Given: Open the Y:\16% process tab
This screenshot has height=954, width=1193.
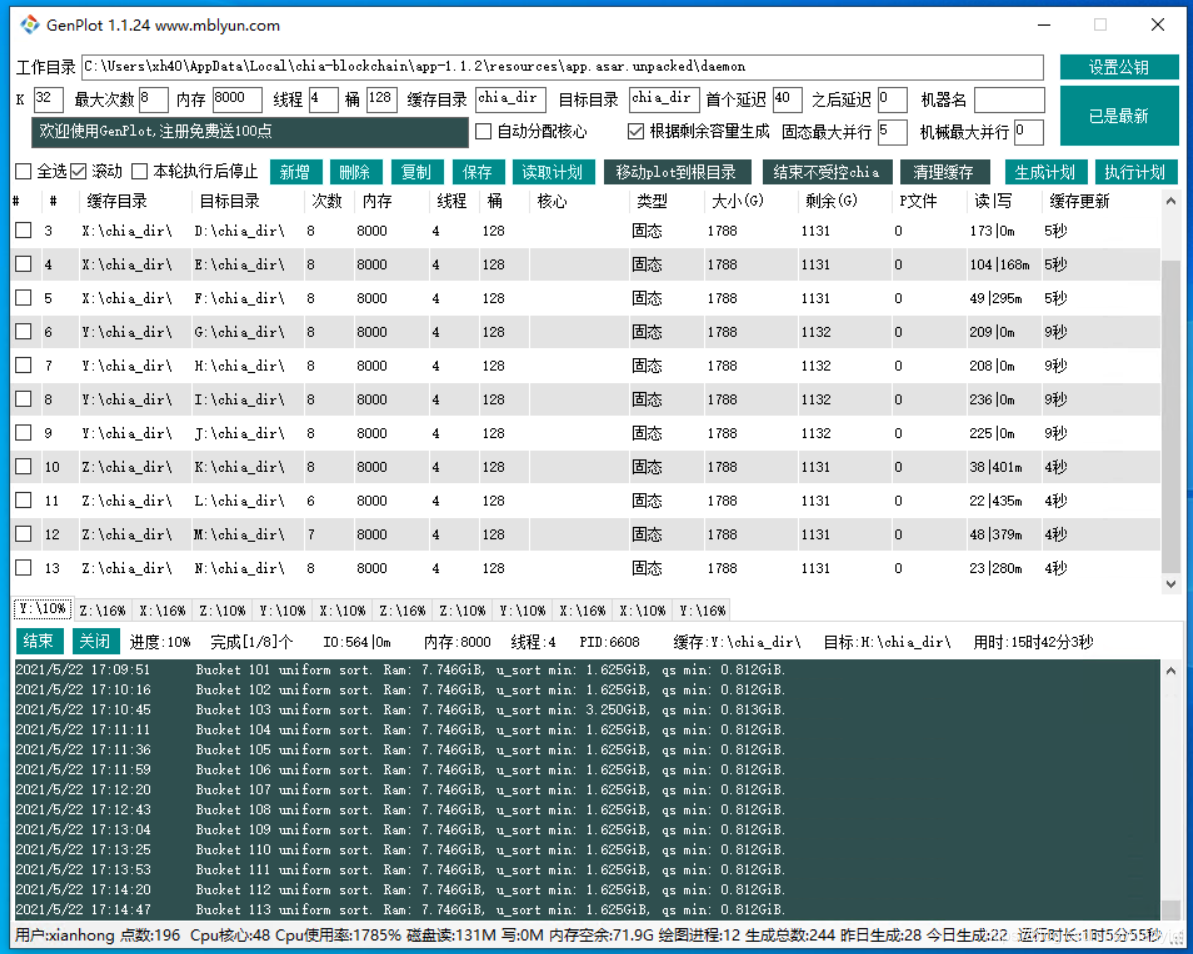Looking at the screenshot, I should pyautogui.click(x=702, y=610).
